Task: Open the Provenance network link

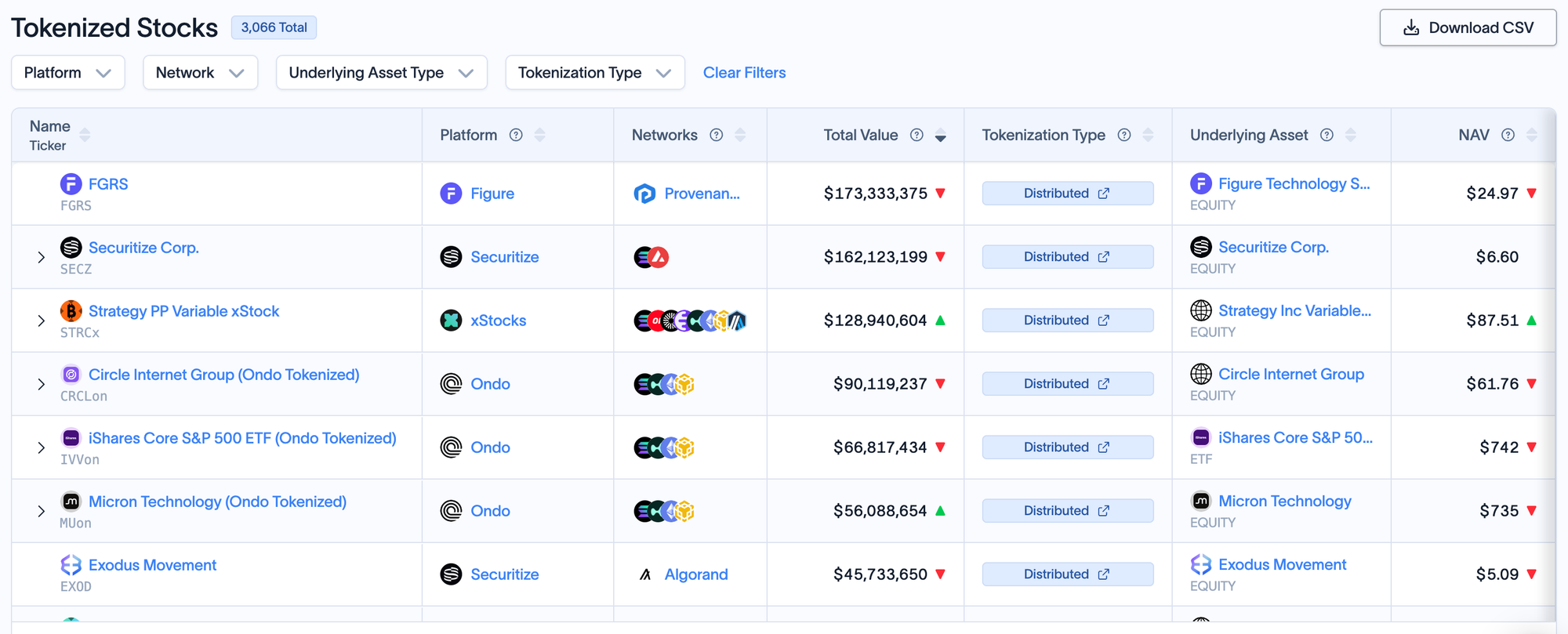Action: click(x=702, y=194)
